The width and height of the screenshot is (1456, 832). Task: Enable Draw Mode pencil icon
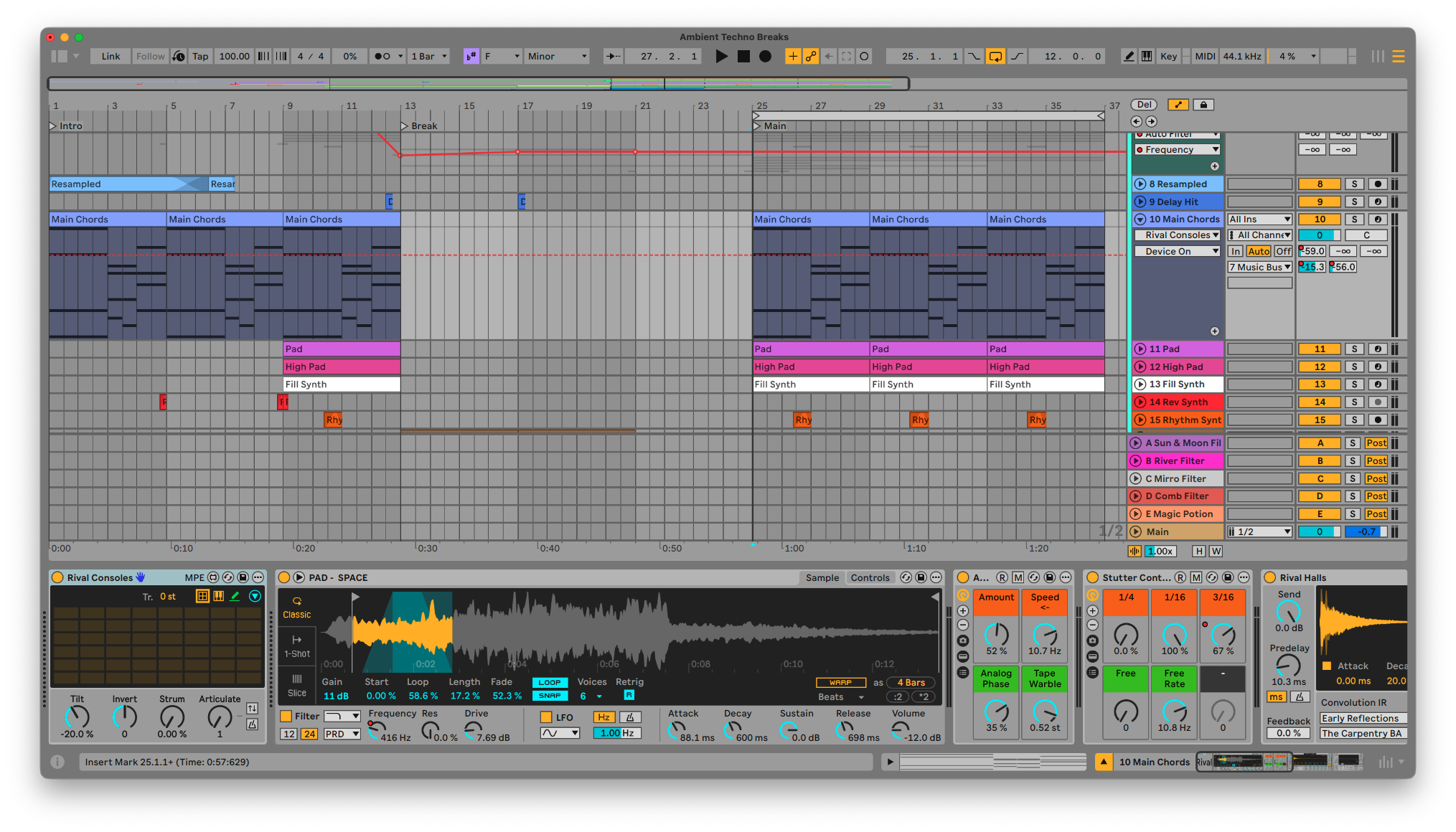[1129, 57]
